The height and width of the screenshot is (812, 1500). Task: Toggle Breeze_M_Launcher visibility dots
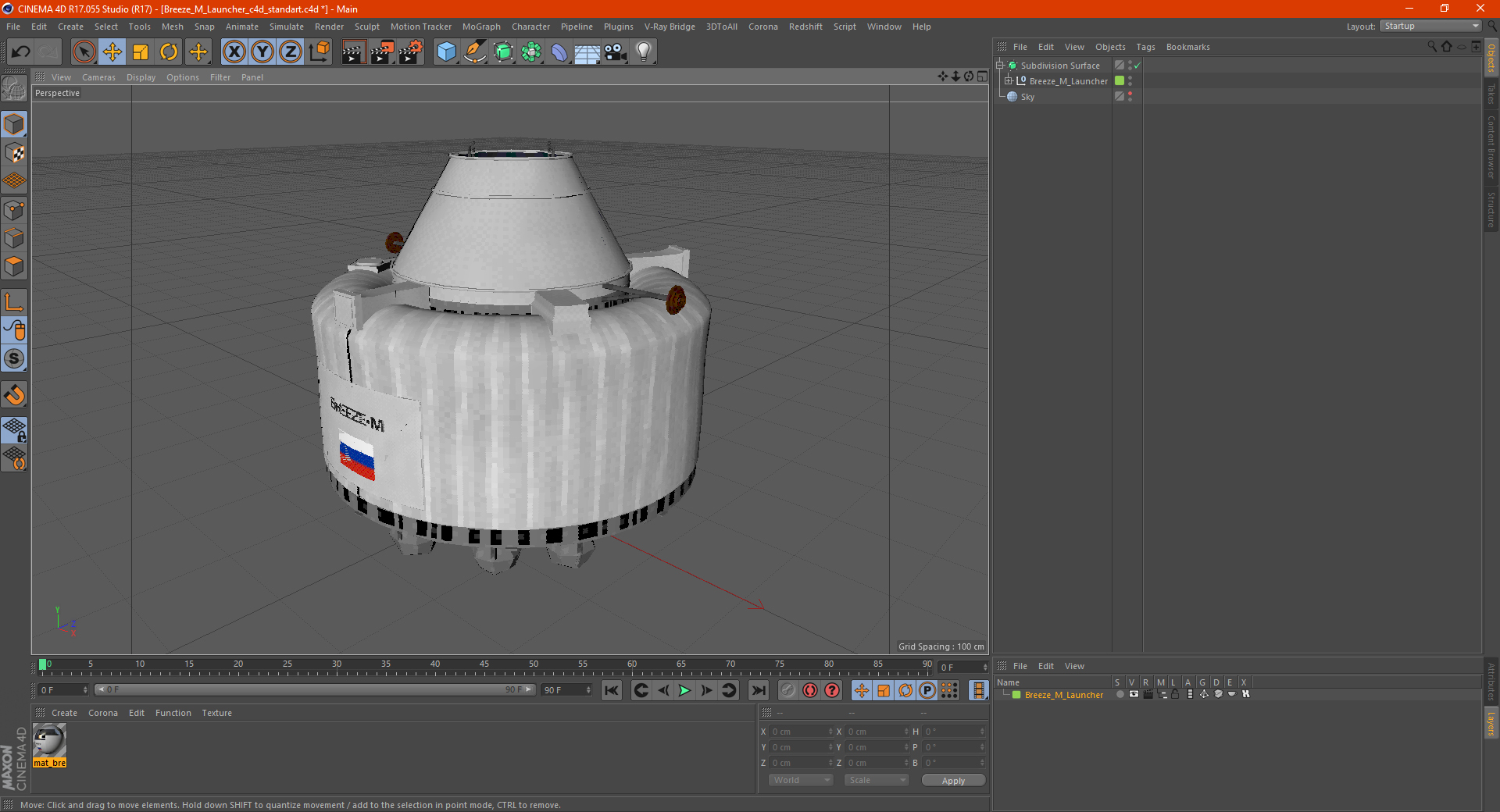[x=1130, y=81]
